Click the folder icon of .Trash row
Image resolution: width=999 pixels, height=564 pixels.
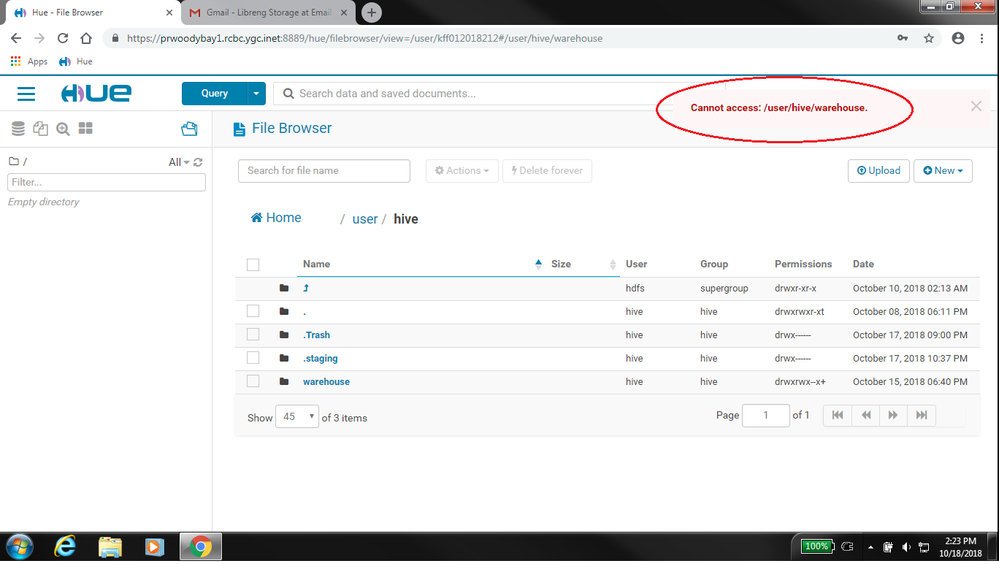click(x=284, y=335)
